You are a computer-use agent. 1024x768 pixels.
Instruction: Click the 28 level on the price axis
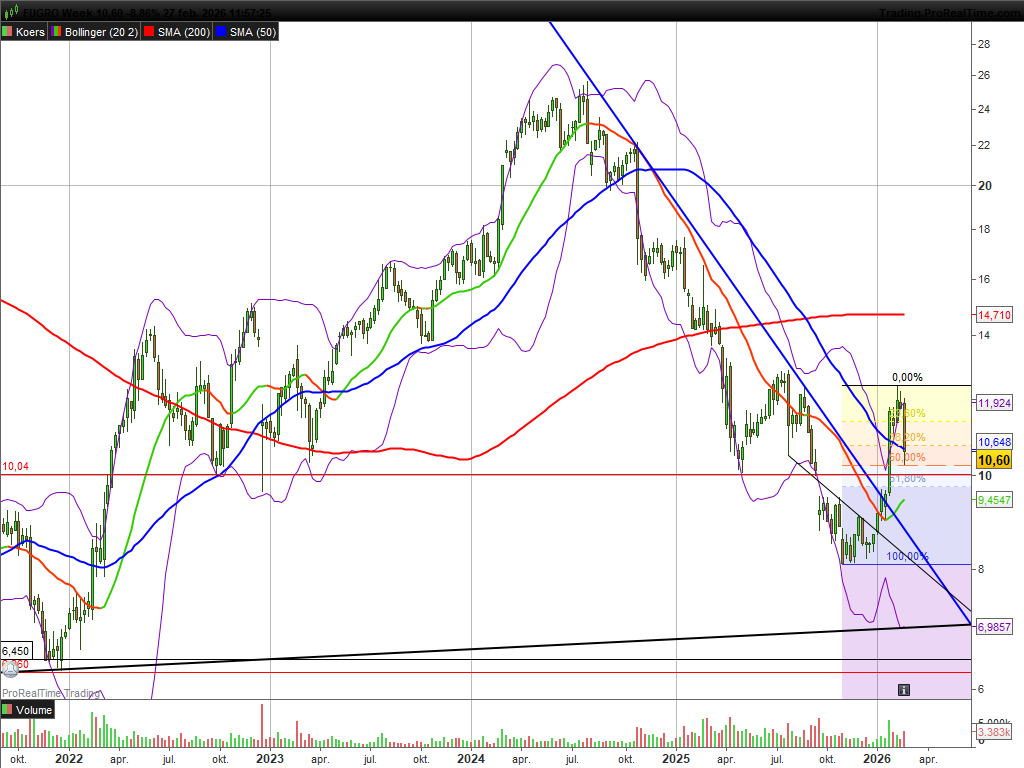984,44
